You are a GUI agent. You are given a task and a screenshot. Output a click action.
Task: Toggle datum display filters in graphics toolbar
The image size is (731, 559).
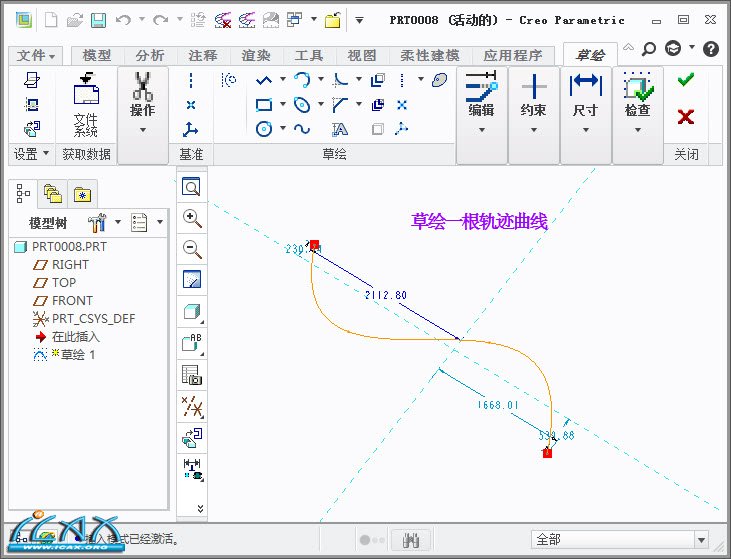click(192, 406)
